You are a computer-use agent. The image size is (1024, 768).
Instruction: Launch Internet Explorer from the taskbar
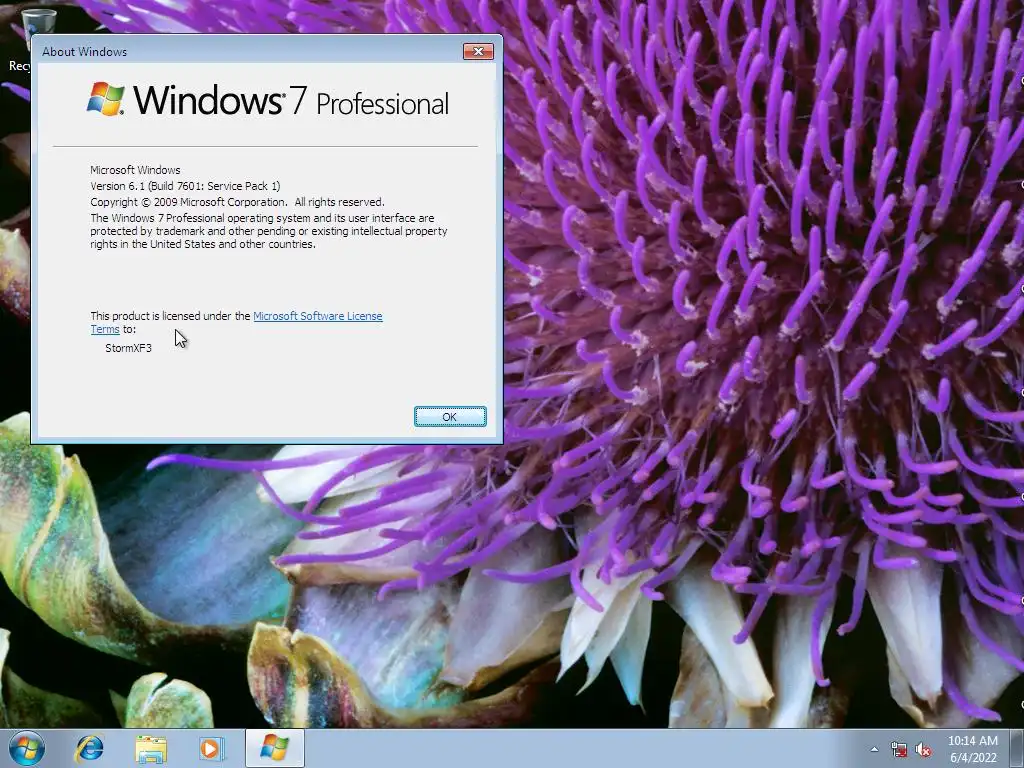click(89, 748)
